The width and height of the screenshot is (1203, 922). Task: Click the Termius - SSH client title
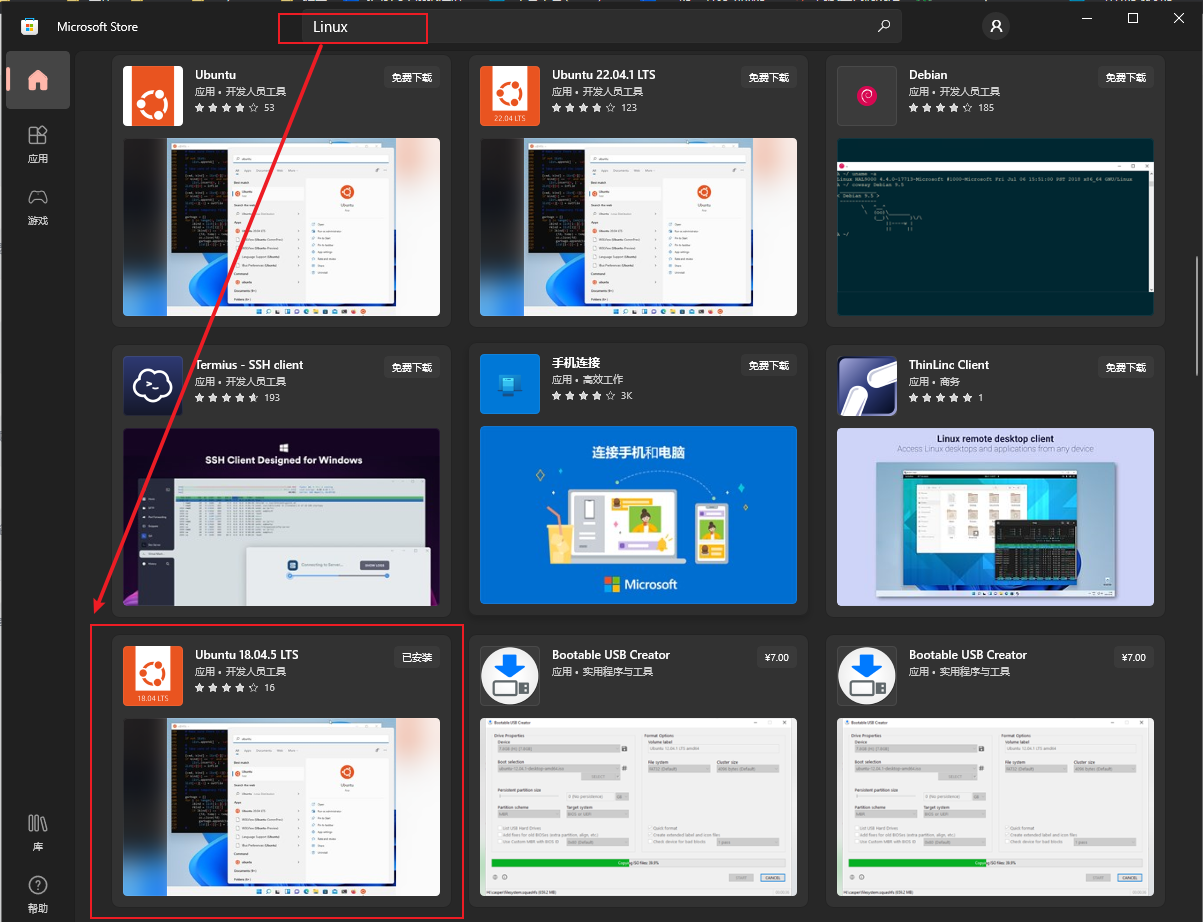[249, 365]
